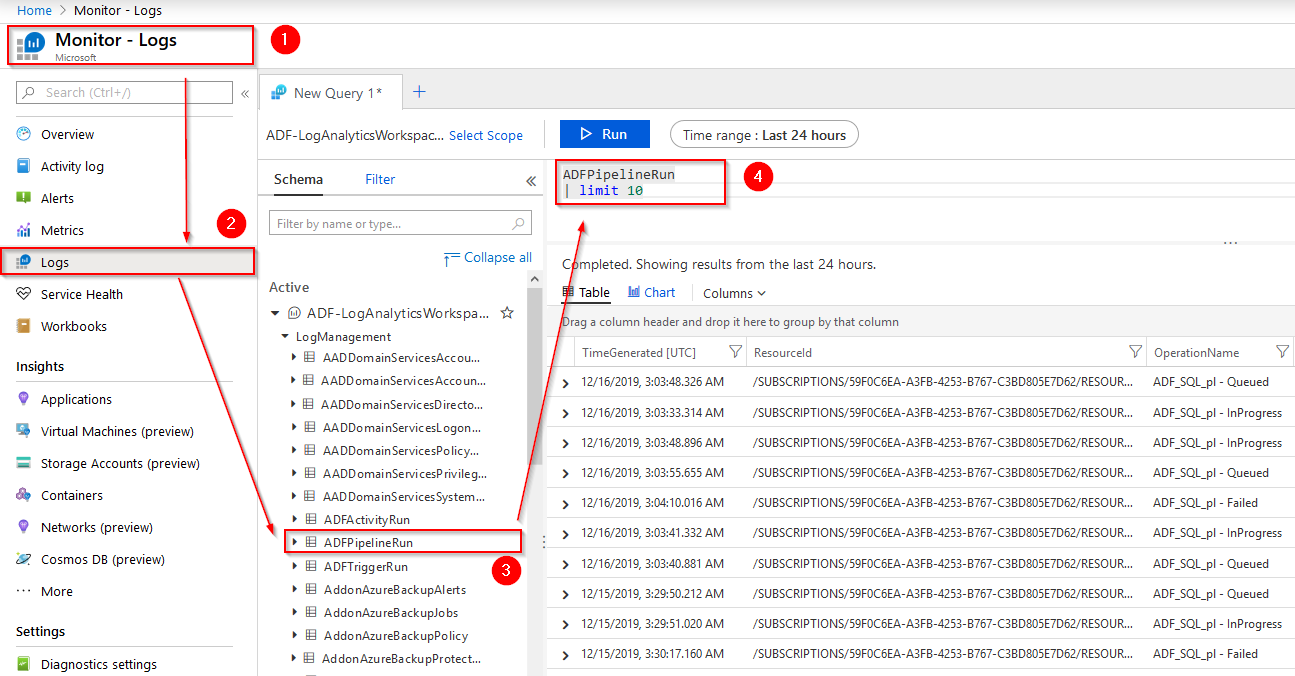Image resolution: width=1295 pixels, height=676 pixels.
Task: Select AADDomainServicesSystem... table
Action: (405, 496)
